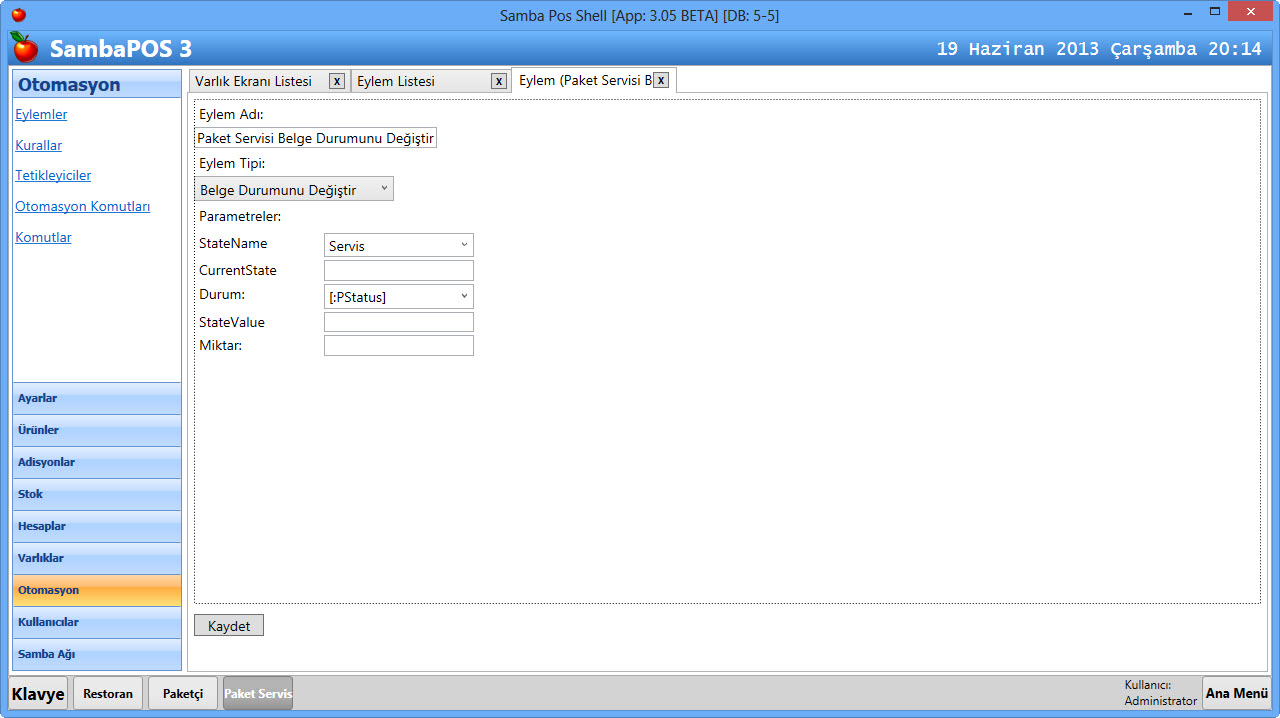This screenshot has height=718, width=1280.
Task: Open the Tetikleyiciler link
Action: click(x=53, y=175)
